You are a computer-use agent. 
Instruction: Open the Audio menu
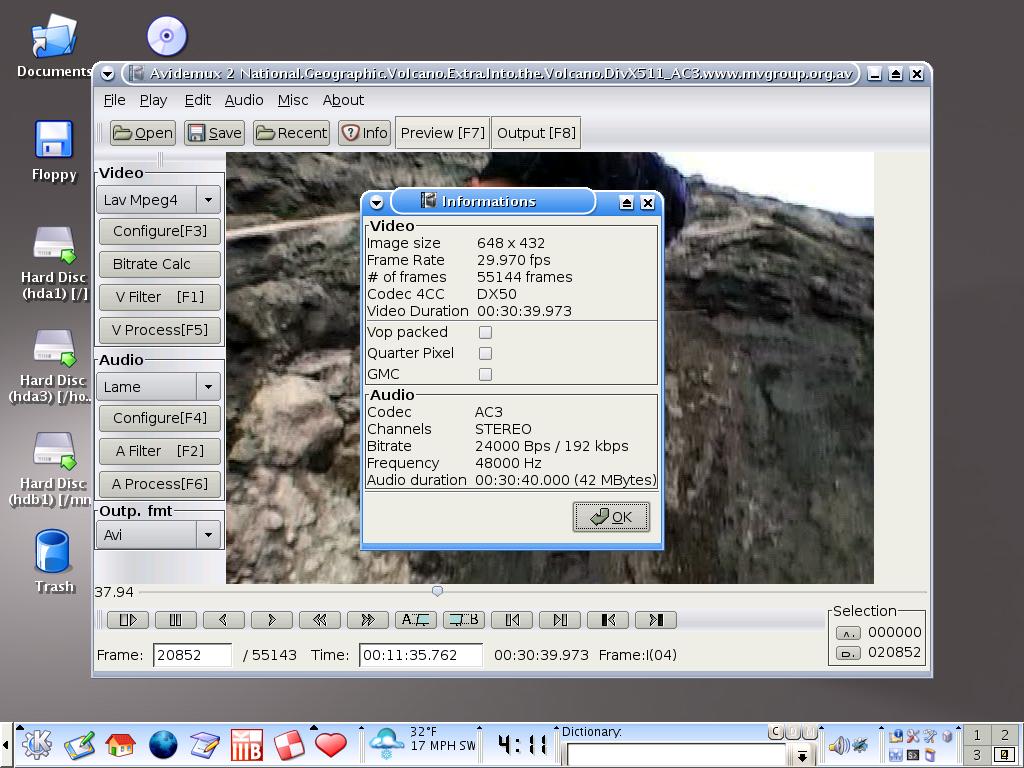(243, 100)
